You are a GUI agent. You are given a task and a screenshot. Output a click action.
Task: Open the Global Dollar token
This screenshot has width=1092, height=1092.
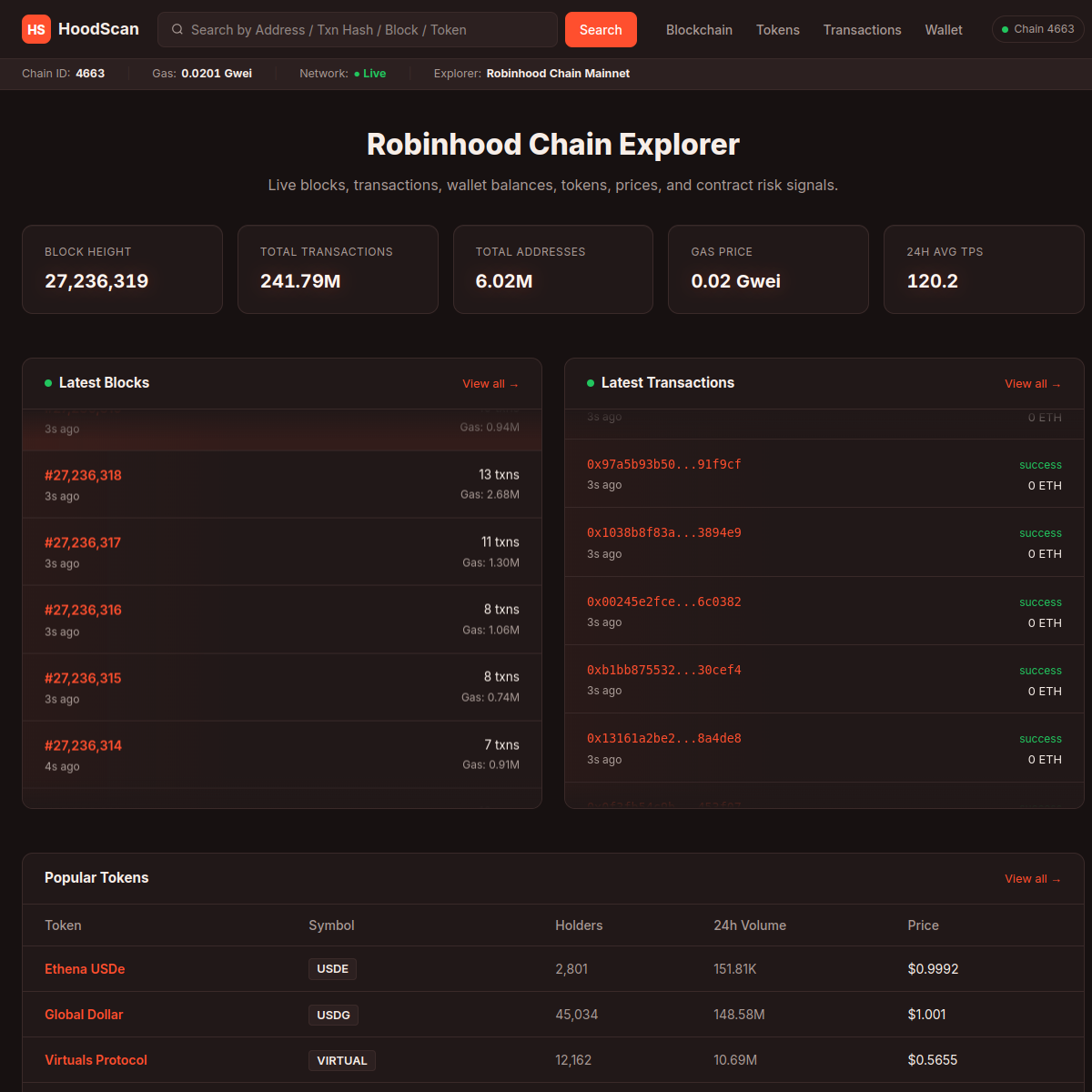pos(84,1015)
